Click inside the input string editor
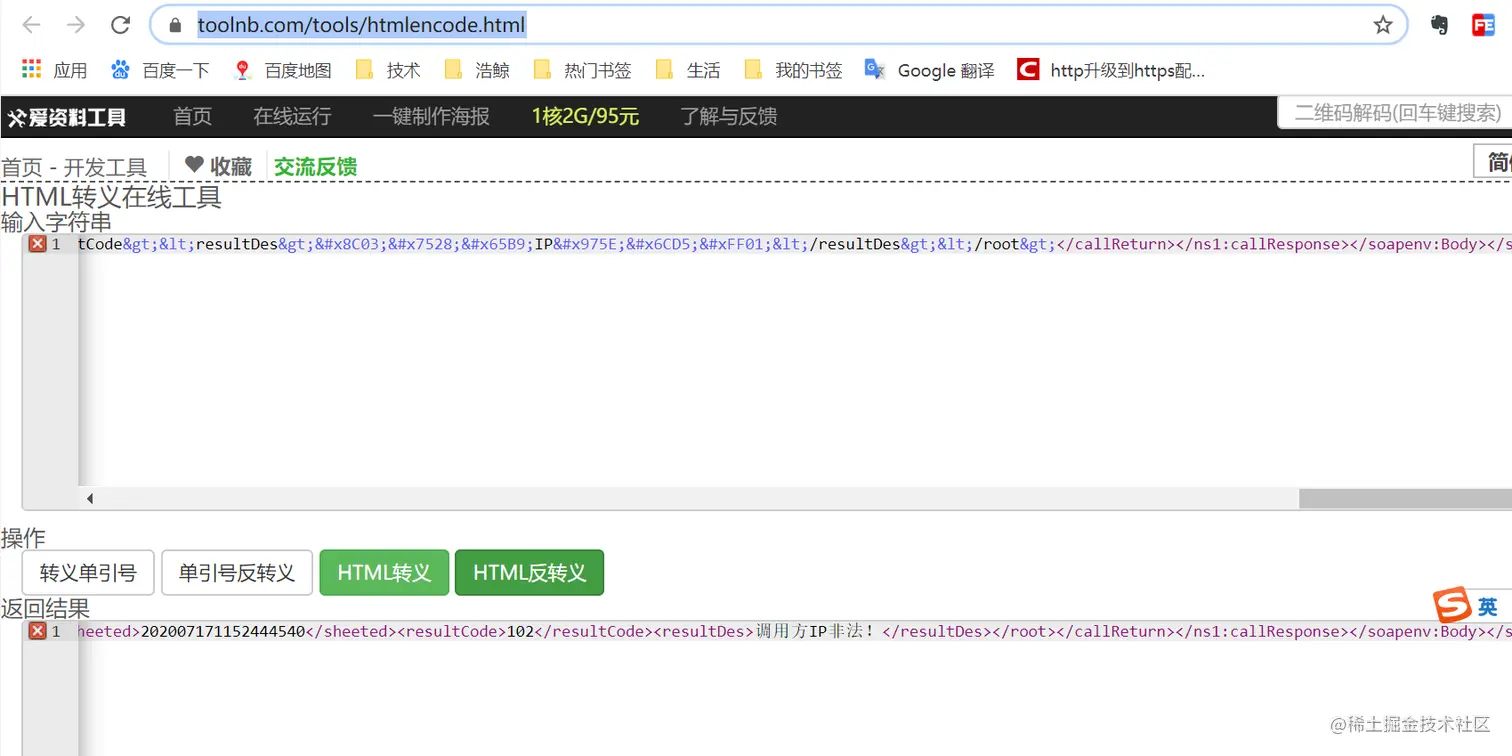 point(794,360)
